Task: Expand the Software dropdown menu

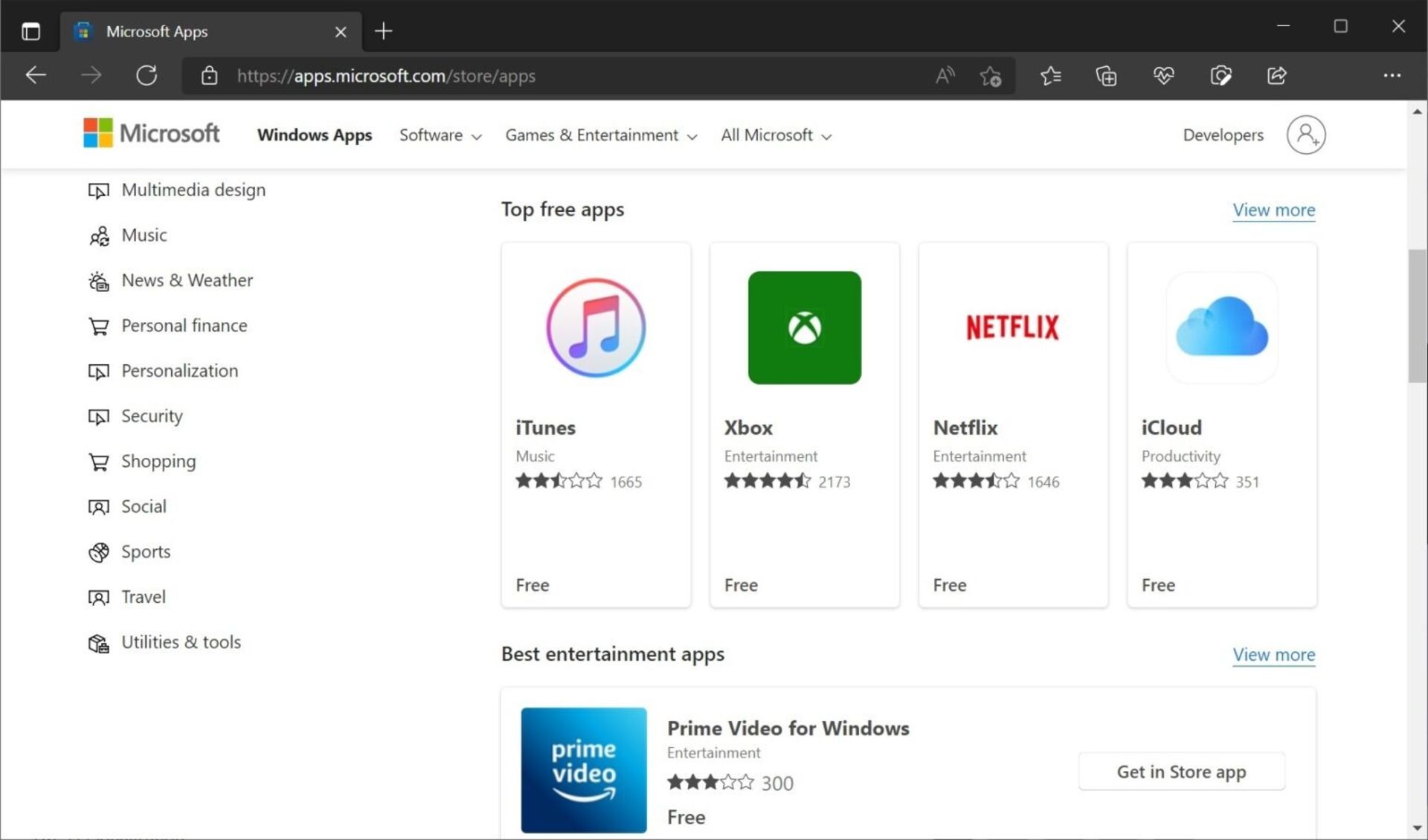Action: (438, 135)
